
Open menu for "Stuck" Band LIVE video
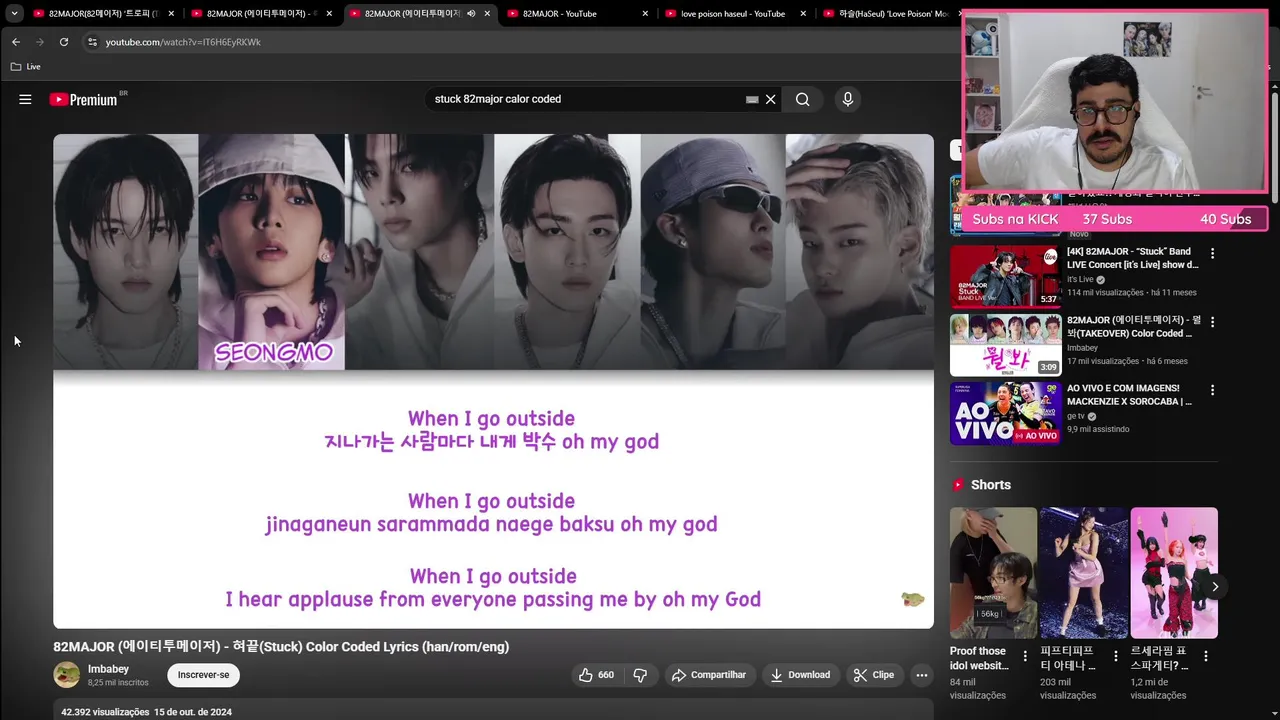tap(1212, 254)
